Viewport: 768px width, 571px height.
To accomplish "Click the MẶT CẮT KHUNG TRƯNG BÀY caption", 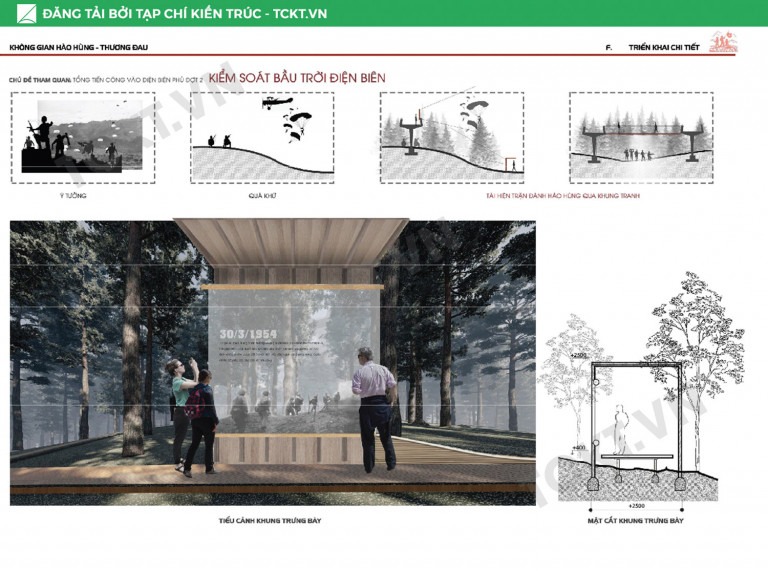I will pos(635,521).
